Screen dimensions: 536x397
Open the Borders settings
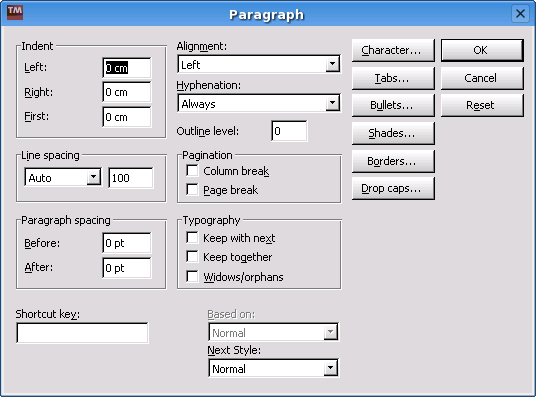click(393, 161)
